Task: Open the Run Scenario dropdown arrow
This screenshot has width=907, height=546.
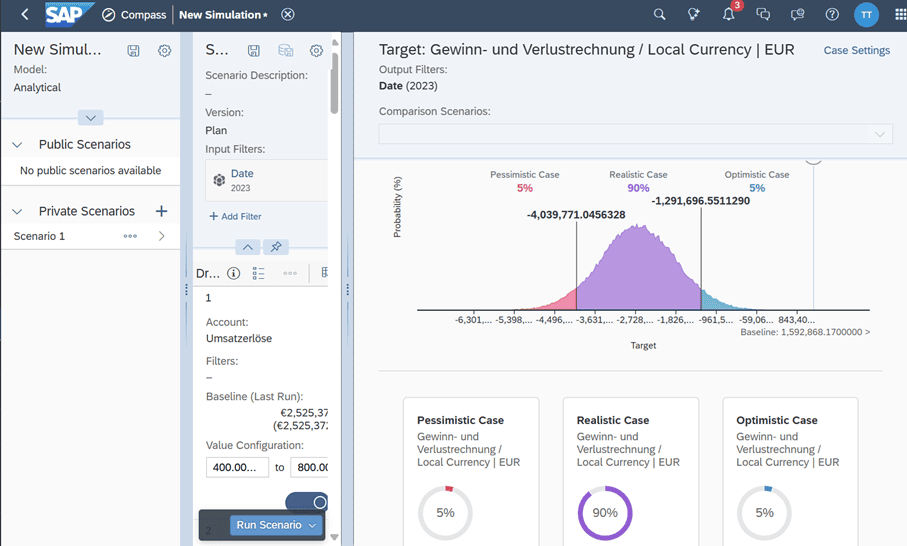Action: [x=313, y=526]
